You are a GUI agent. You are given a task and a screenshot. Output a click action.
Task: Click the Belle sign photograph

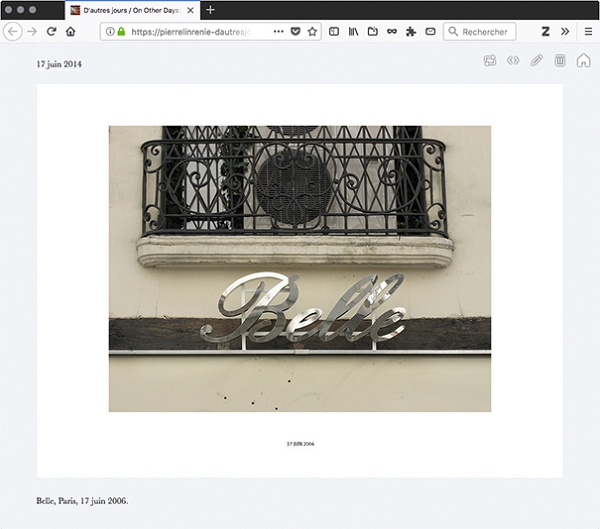coord(299,268)
